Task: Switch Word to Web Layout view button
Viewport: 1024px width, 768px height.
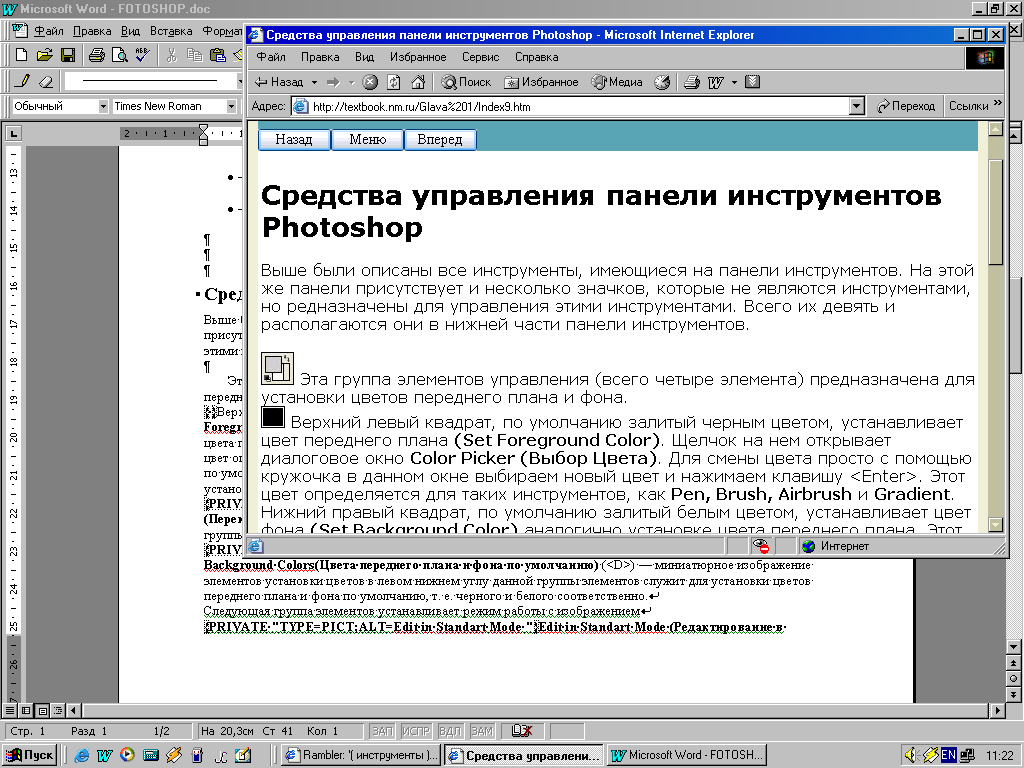Action: [x=26, y=710]
